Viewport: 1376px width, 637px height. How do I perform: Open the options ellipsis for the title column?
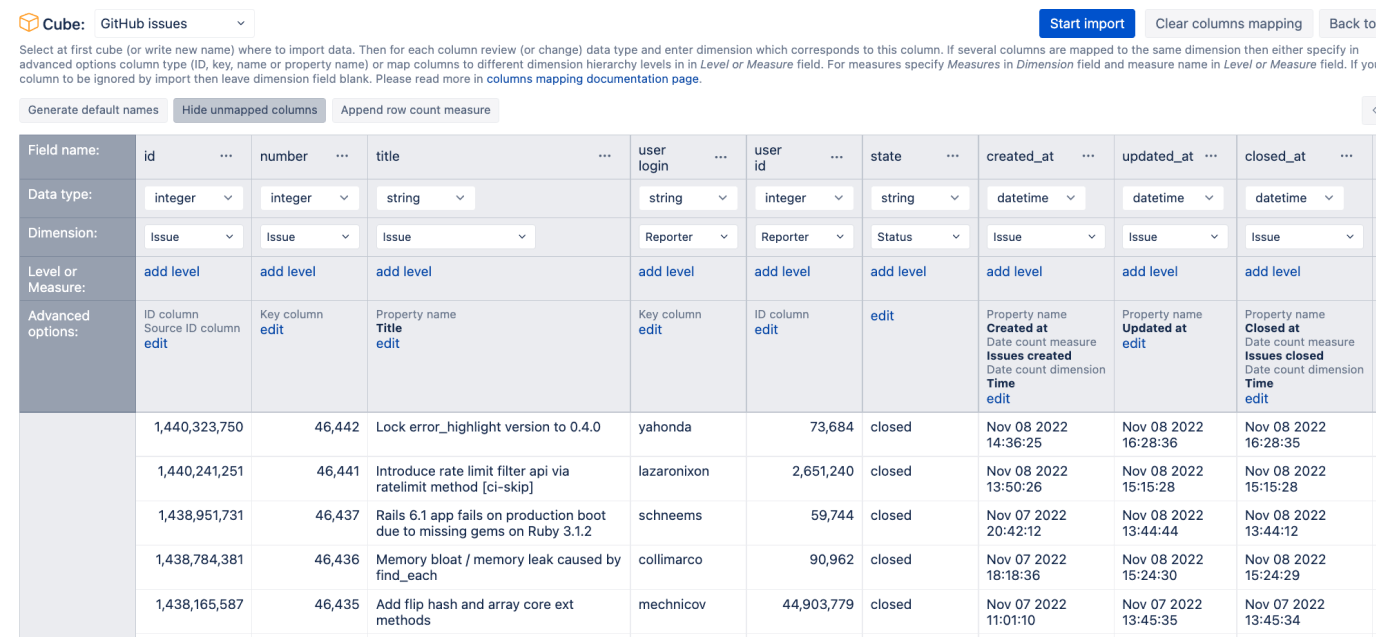pyautogui.click(x=605, y=156)
